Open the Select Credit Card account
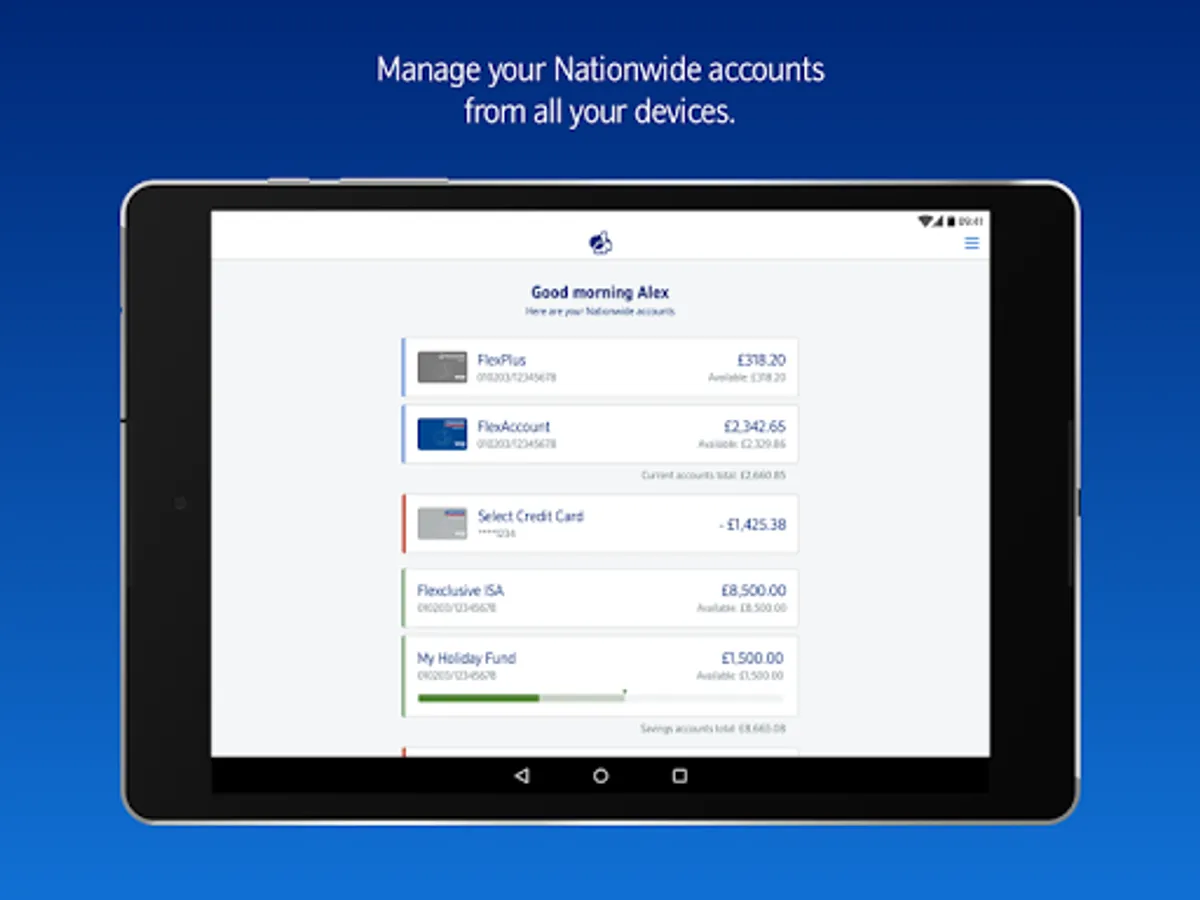Image resolution: width=1200 pixels, height=900 pixels. [x=600, y=523]
